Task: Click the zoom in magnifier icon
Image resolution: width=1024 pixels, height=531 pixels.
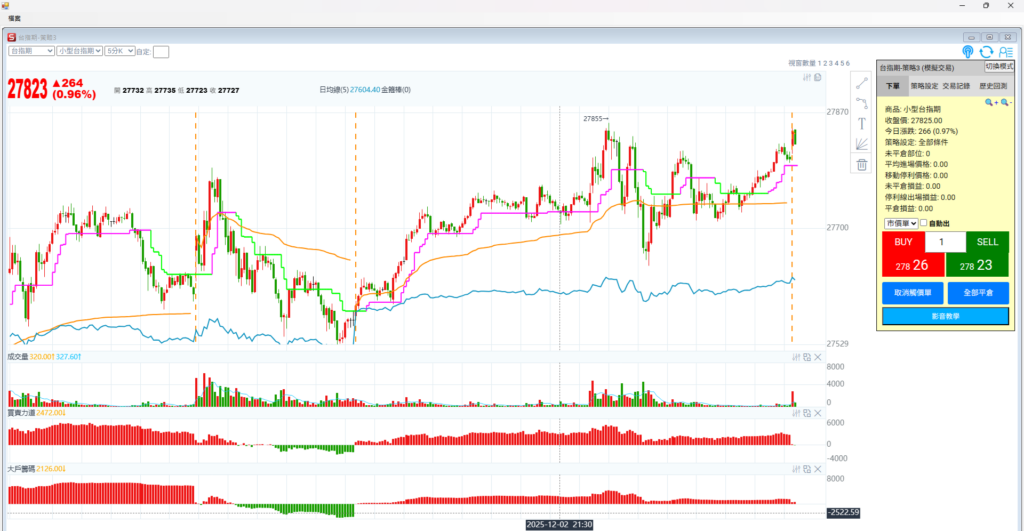Action: (989, 102)
